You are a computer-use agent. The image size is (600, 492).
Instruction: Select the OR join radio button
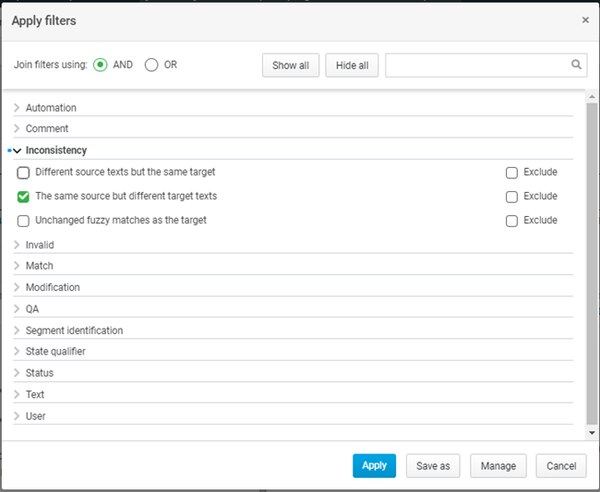click(152, 65)
